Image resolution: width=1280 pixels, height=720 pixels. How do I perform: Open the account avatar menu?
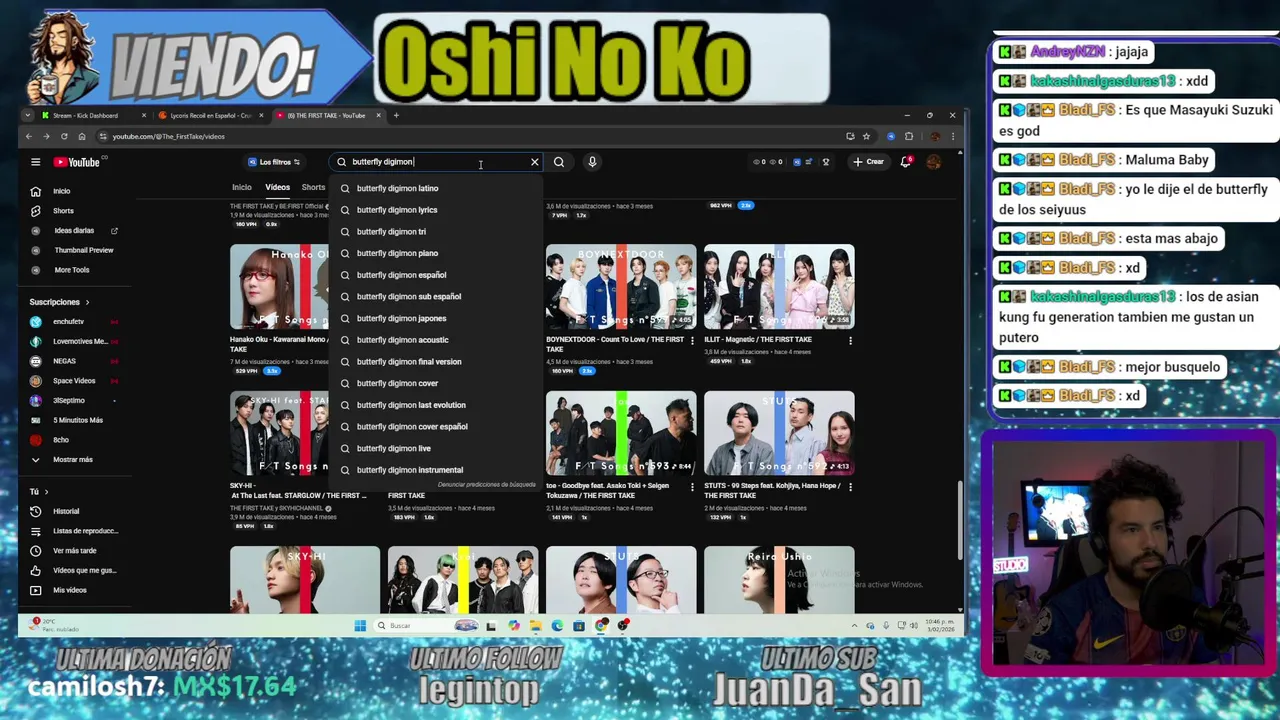coord(934,162)
